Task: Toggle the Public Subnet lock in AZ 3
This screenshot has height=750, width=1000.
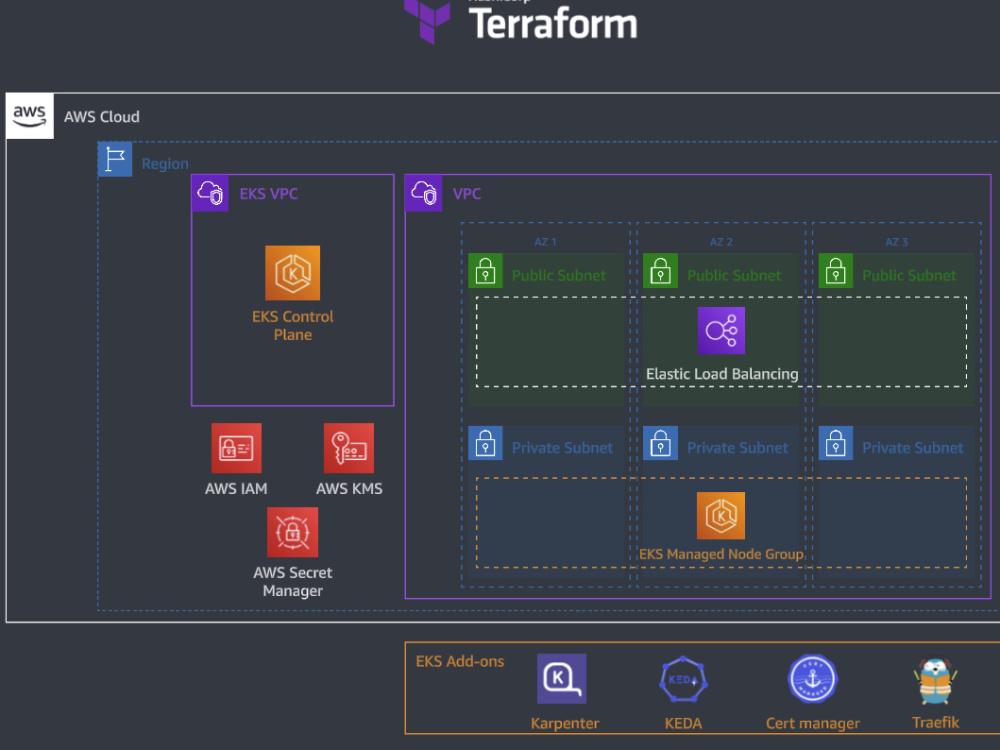Action: click(x=835, y=270)
